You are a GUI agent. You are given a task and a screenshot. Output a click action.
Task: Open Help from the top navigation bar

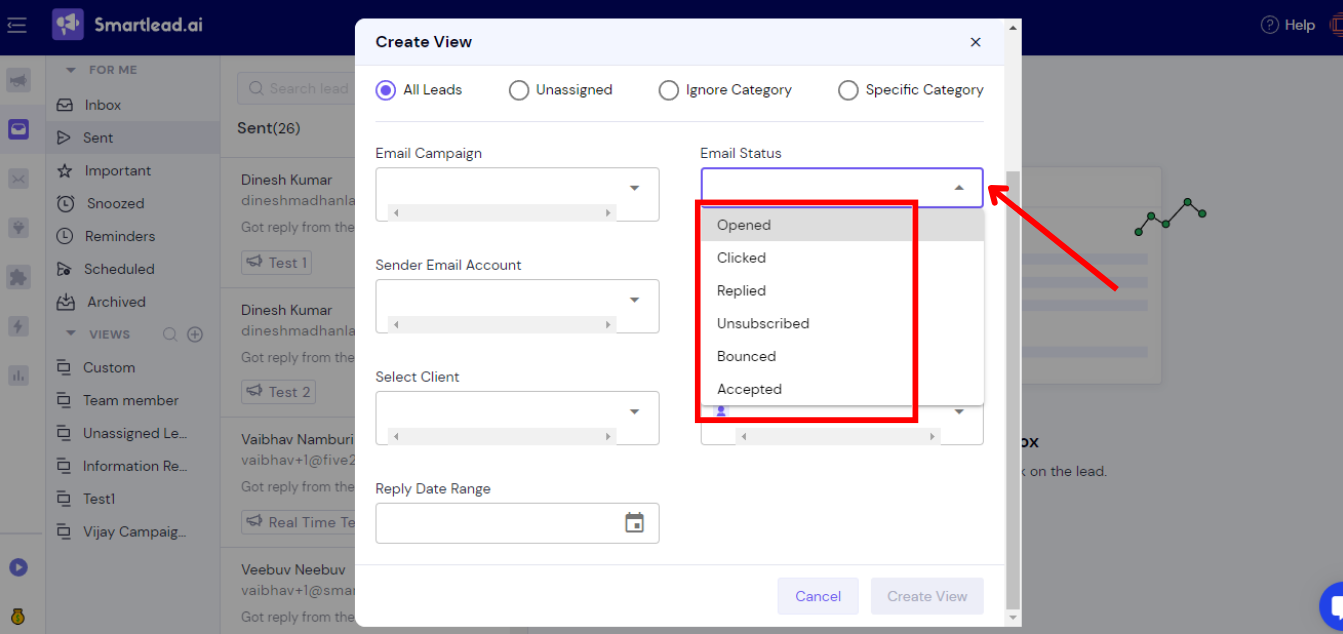pyautogui.click(x=1287, y=24)
